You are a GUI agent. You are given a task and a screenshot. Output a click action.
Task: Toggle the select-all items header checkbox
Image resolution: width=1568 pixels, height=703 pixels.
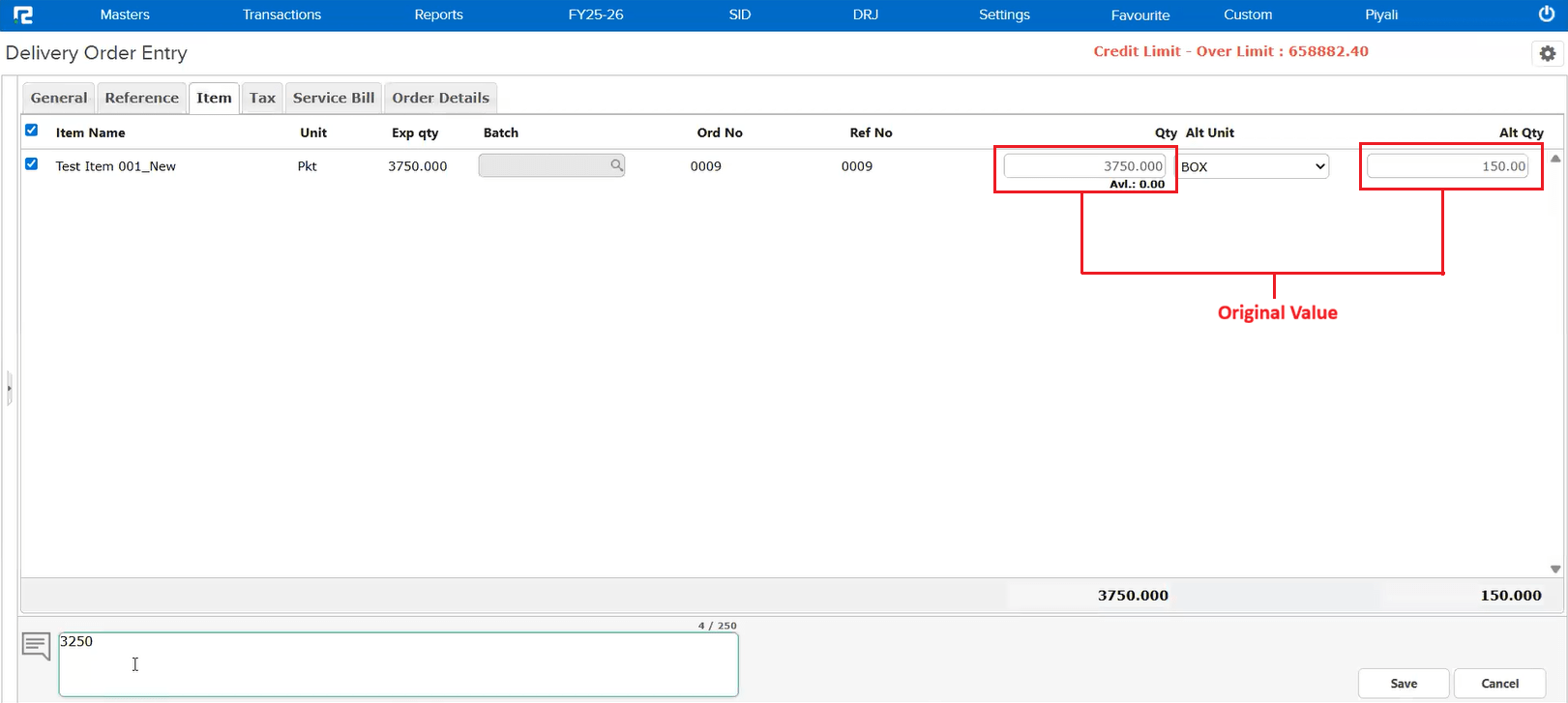(32, 131)
